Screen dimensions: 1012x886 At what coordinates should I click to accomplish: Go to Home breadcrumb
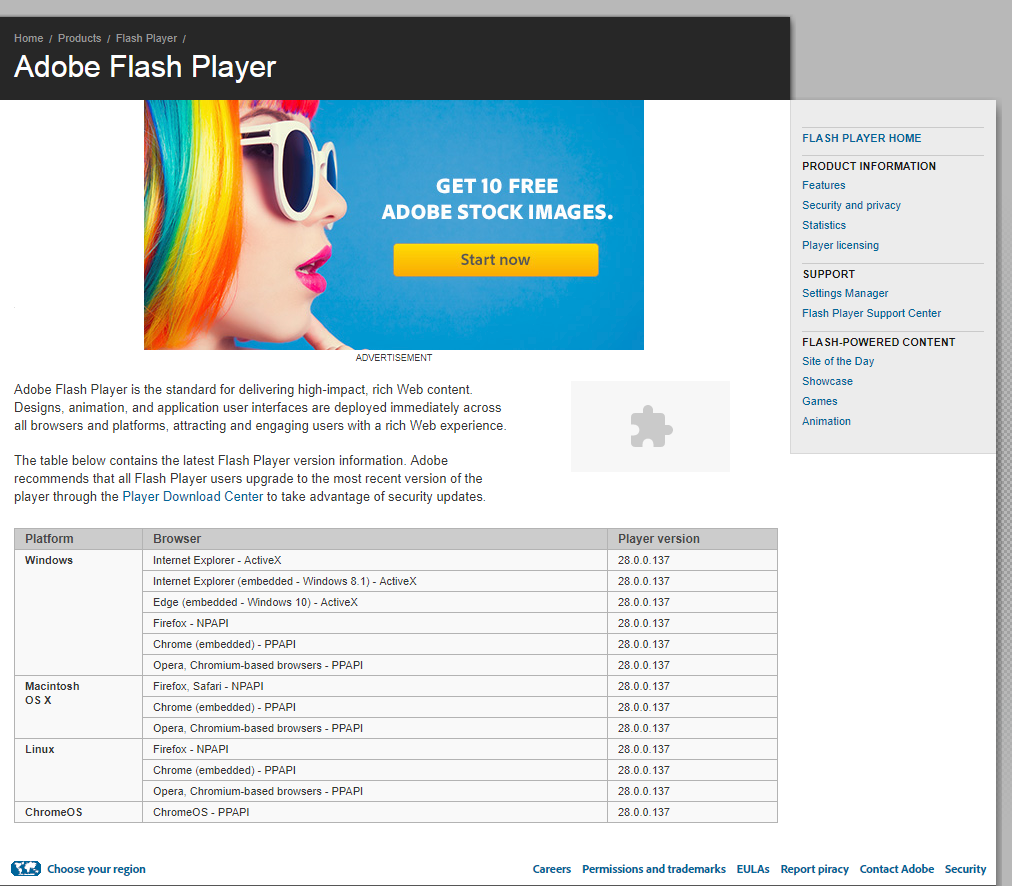(x=29, y=38)
